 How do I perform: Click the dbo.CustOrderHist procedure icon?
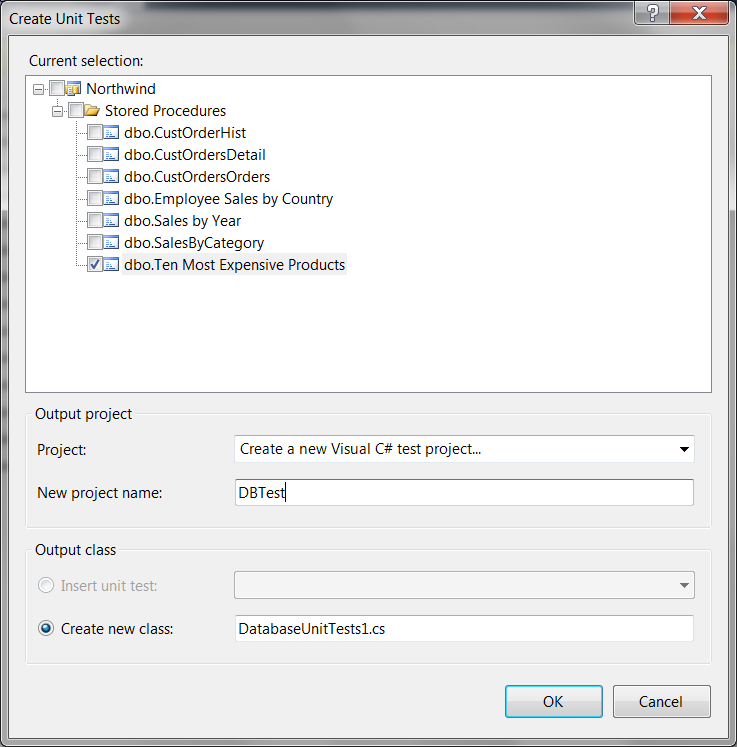coord(112,133)
